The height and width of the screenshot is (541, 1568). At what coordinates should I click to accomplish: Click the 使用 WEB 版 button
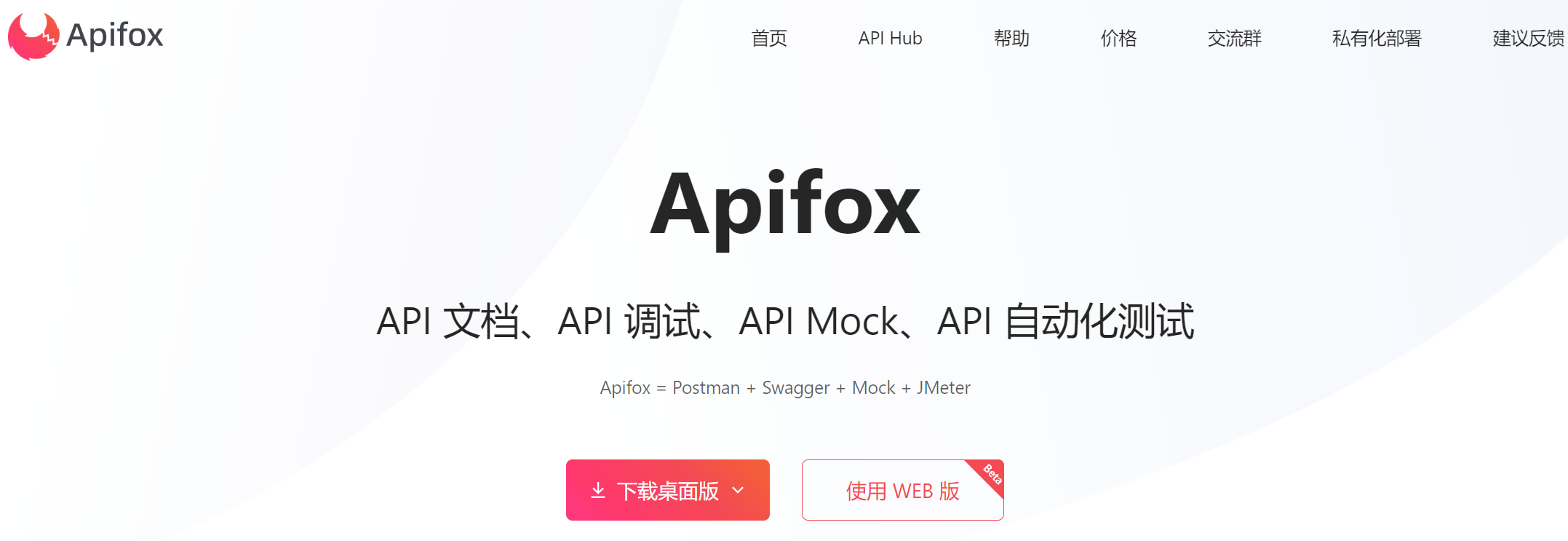(902, 490)
